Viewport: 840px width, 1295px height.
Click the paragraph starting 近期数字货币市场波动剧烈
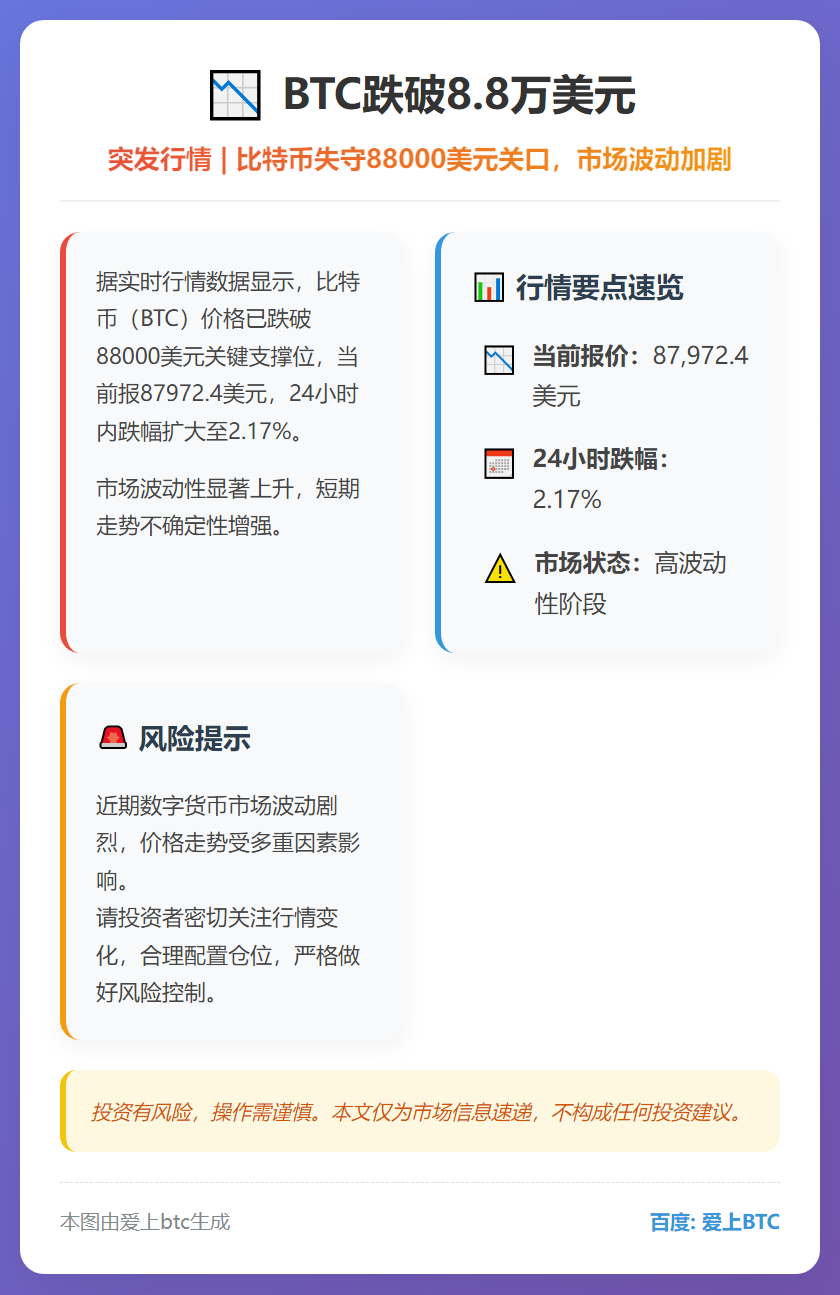tap(228, 843)
